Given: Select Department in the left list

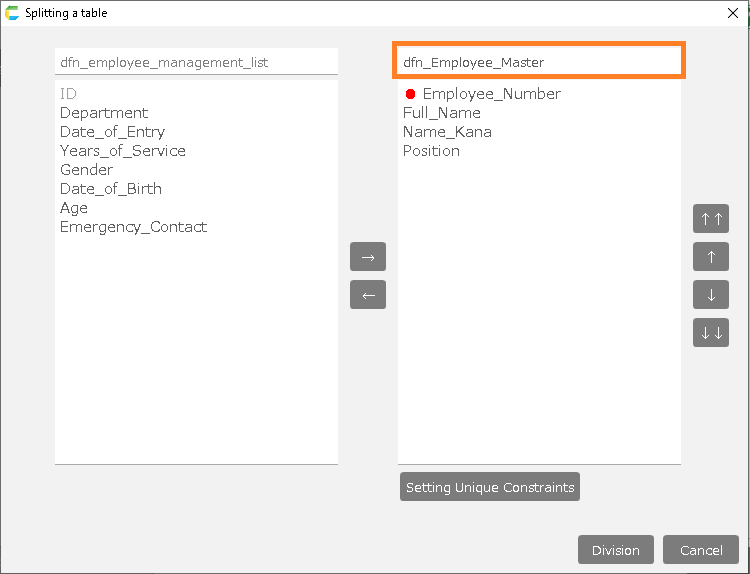Looking at the screenshot, I should (x=104, y=113).
